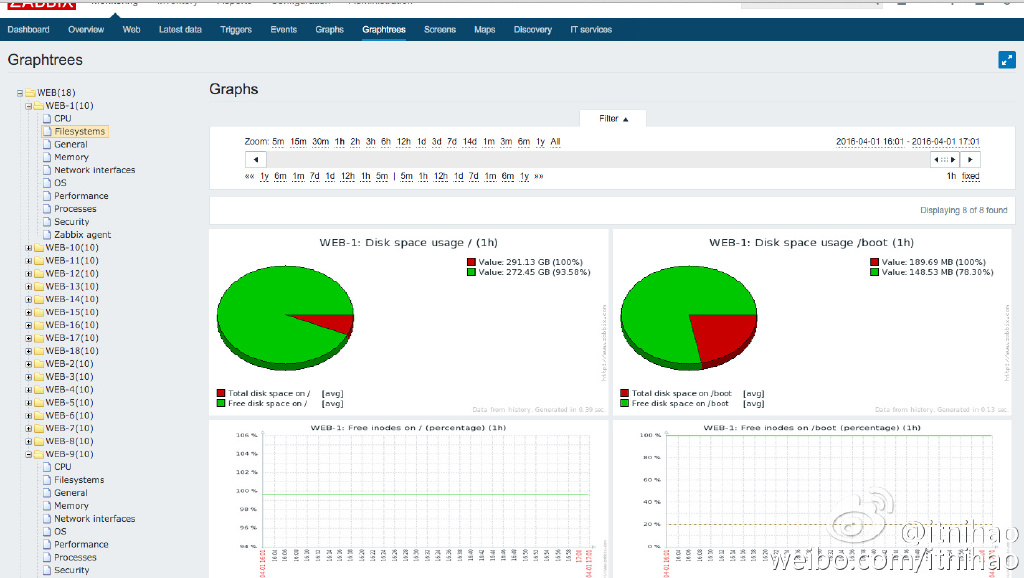The width and height of the screenshot is (1024, 578).
Task: Expand the WEB-5(10) node
Action: pos(29,403)
